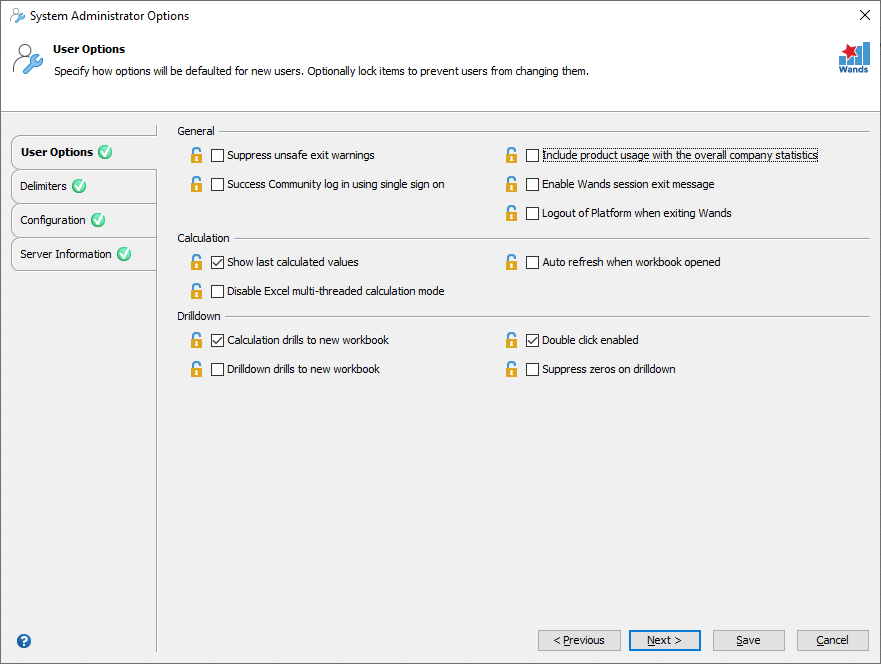Viewport: 881px width, 664px height.
Task: Lock the "Suppress unsafe exit warnings" setting padlock
Action: click(196, 155)
